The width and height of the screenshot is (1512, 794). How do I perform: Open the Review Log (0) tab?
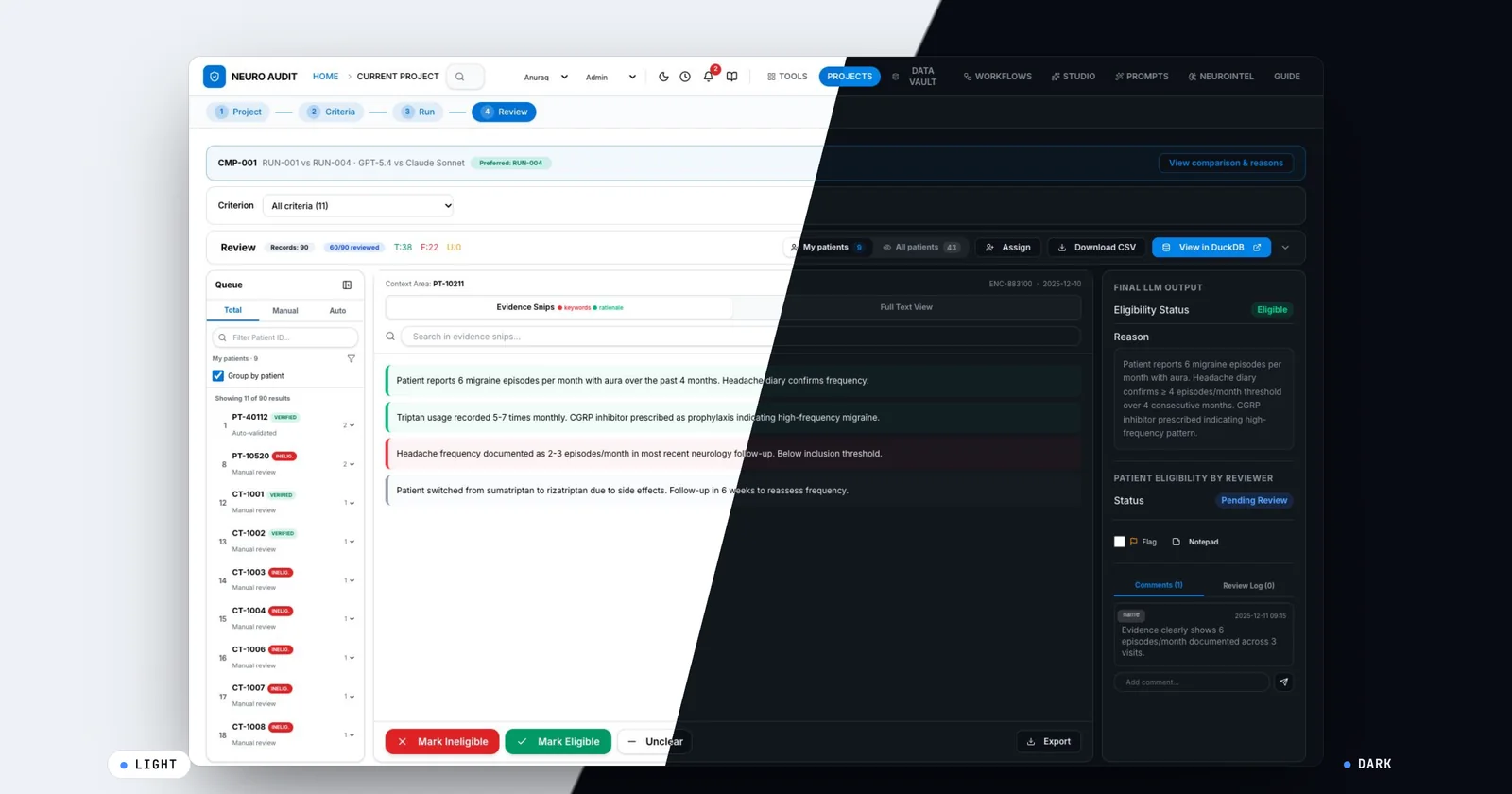1248,586
